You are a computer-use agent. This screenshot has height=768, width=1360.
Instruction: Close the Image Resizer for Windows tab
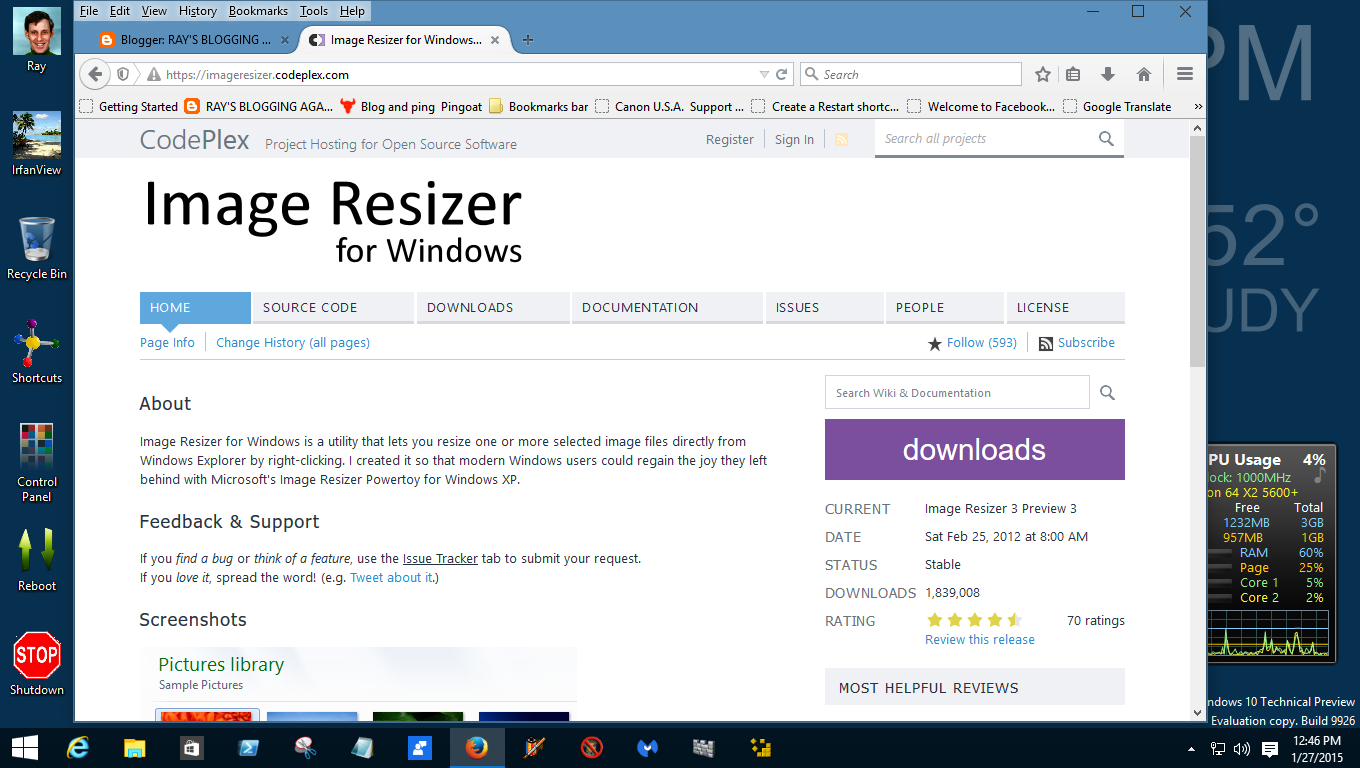(494, 40)
